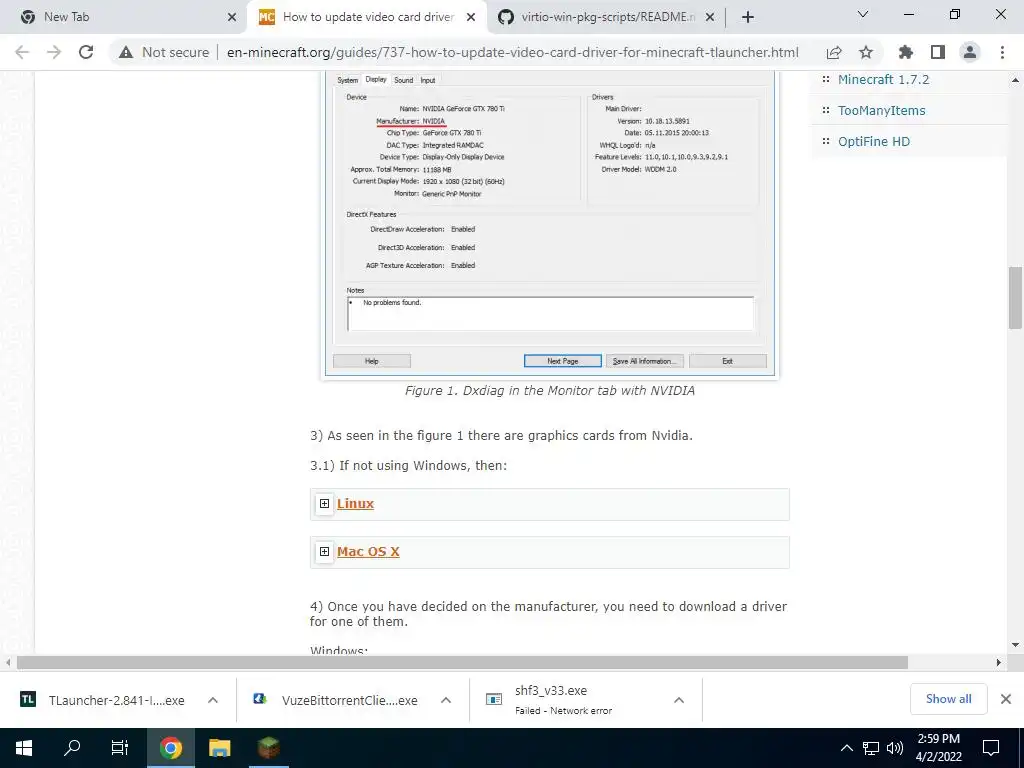Close the How to update video card tab
1024x768 pixels.
[x=471, y=18]
